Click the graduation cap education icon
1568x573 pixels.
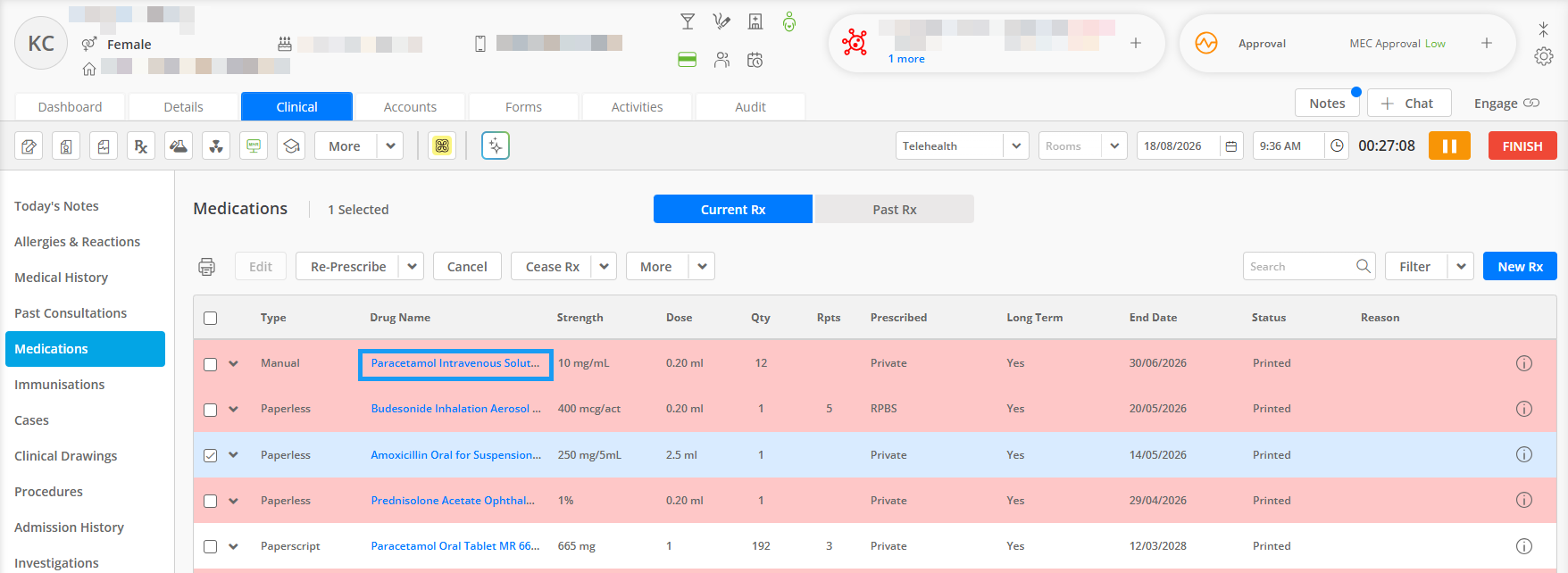(291, 146)
